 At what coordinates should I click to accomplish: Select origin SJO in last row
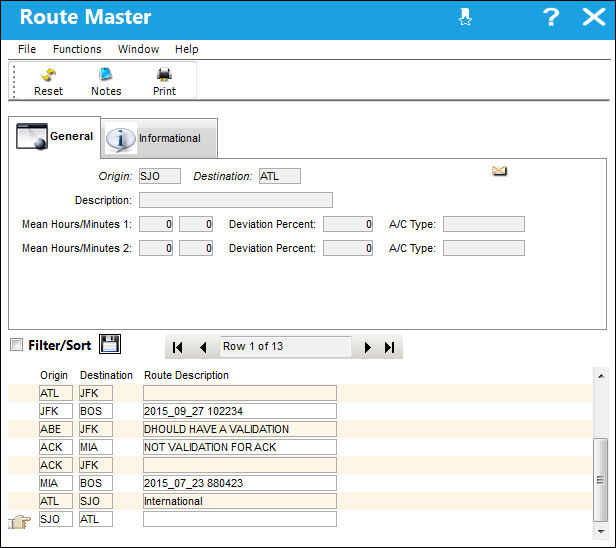coord(56,519)
